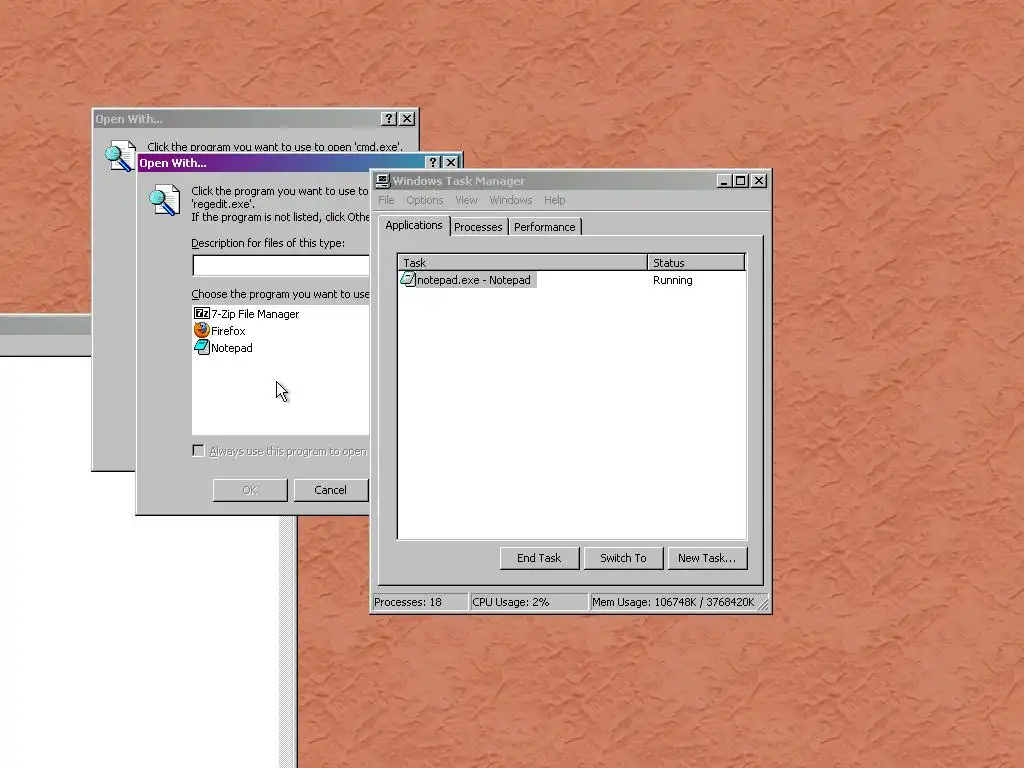The height and width of the screenshot is (768, 1024).
Task: Click the Task Manager resize grip
Action: pyautogui.click(x=763, y=604)
